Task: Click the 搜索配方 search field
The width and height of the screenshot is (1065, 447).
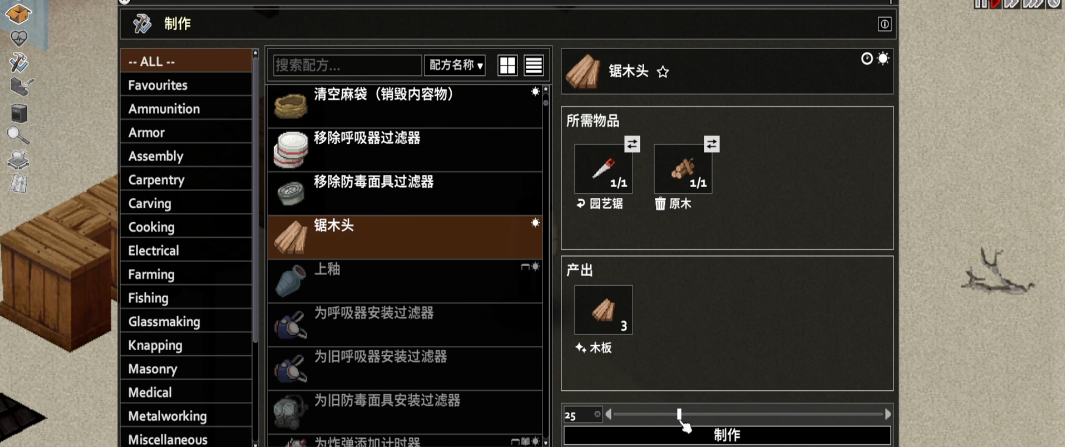Action: pos(348,65)
